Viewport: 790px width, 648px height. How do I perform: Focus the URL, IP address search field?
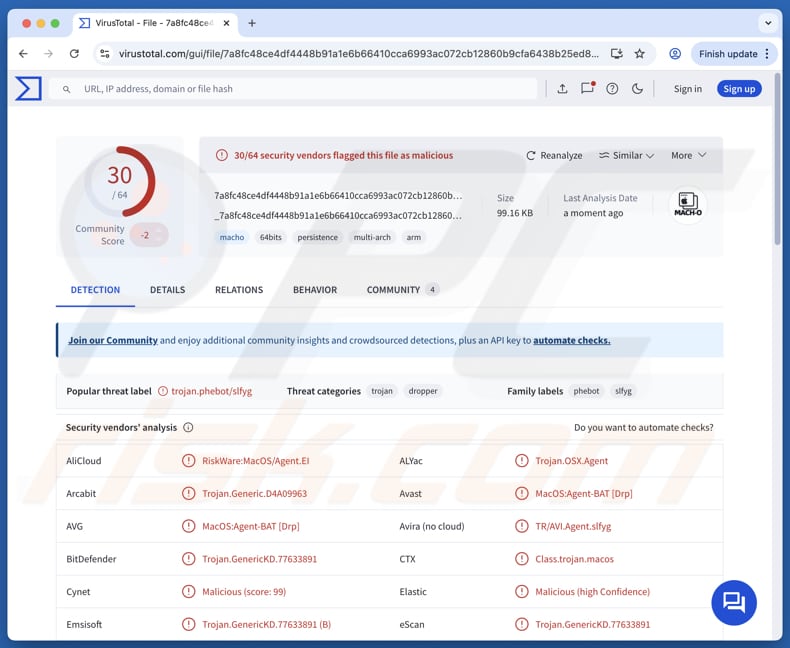click(300, 89)
